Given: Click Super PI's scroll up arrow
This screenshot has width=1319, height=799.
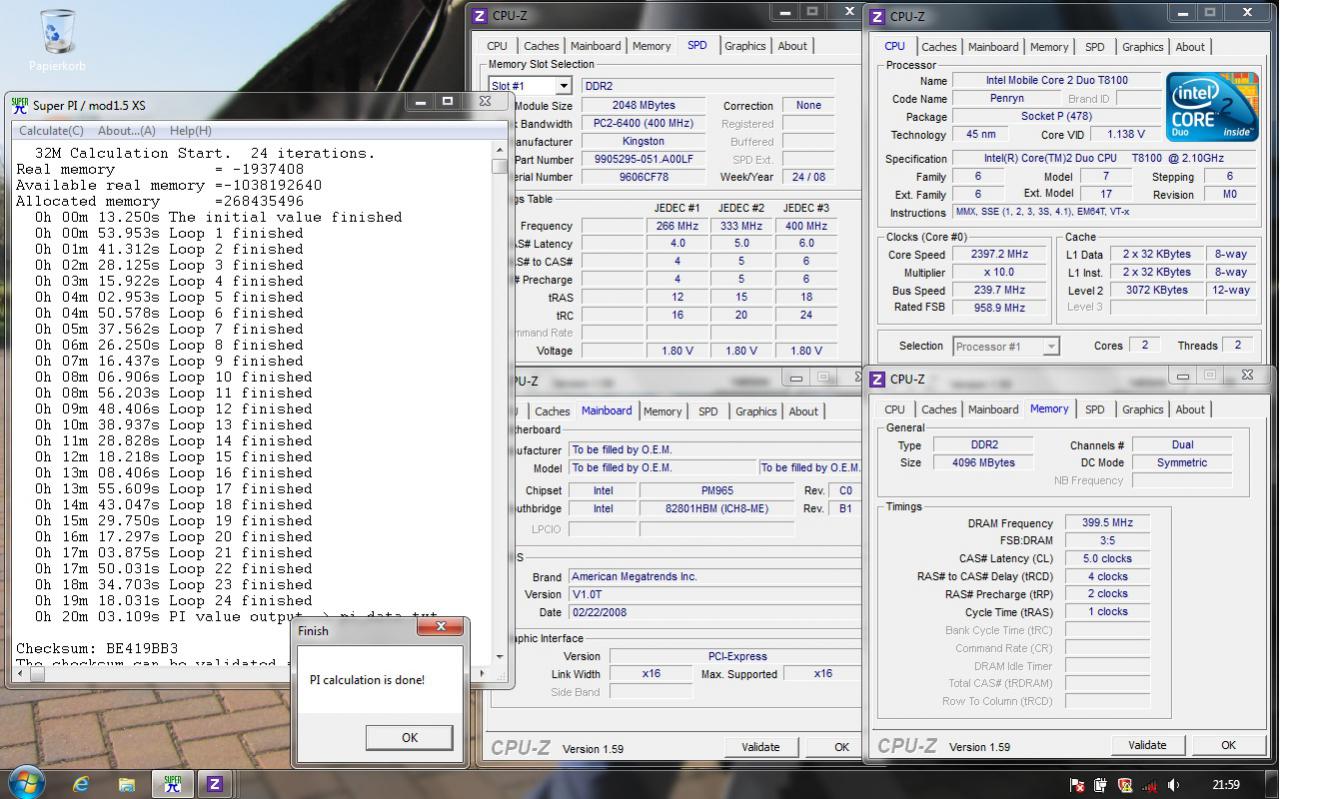Looking at the screenshot, I should [x=501, y=150].
